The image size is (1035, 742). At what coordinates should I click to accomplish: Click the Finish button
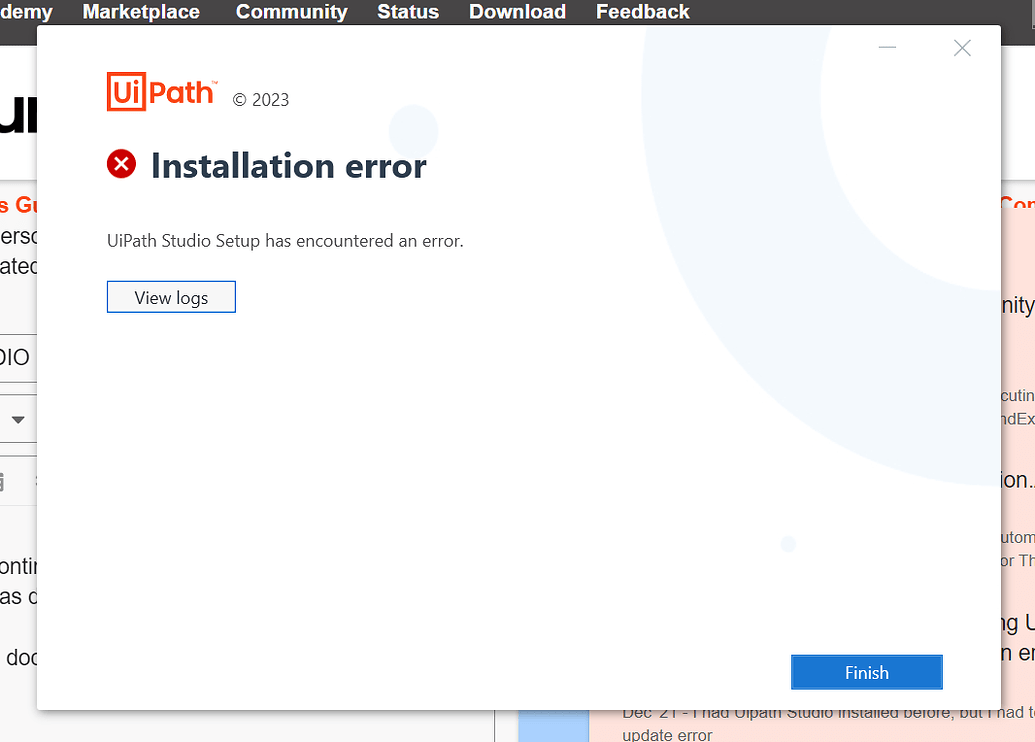[866, 672]
